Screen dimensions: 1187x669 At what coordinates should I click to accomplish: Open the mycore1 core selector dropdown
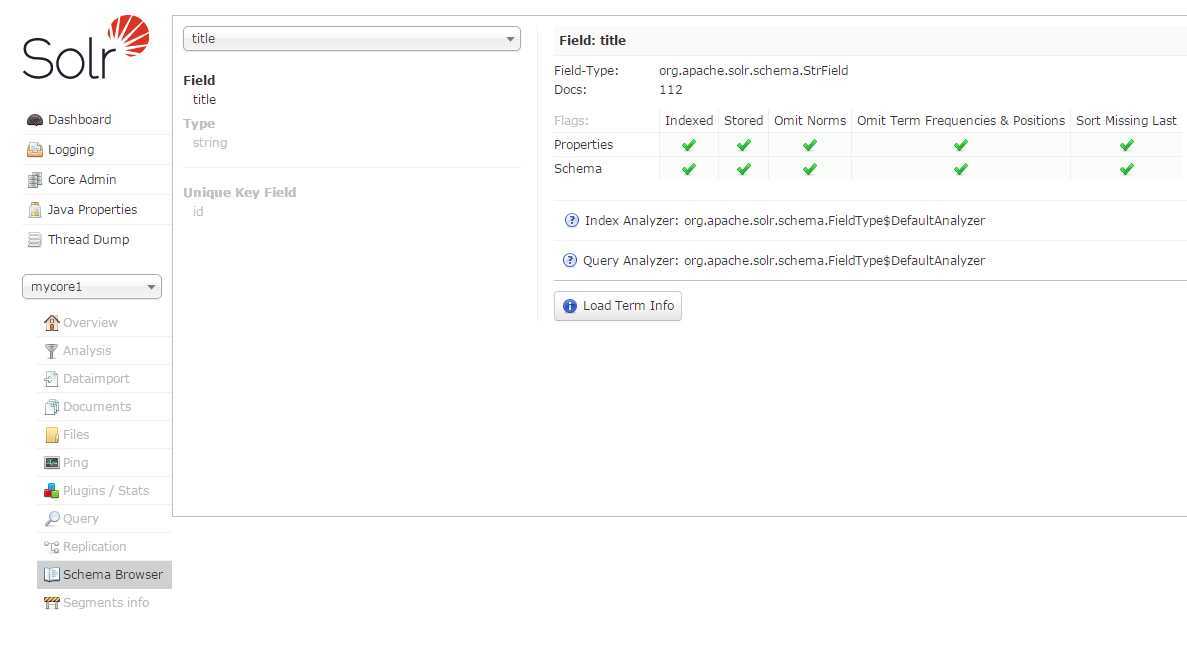point(92,287)
